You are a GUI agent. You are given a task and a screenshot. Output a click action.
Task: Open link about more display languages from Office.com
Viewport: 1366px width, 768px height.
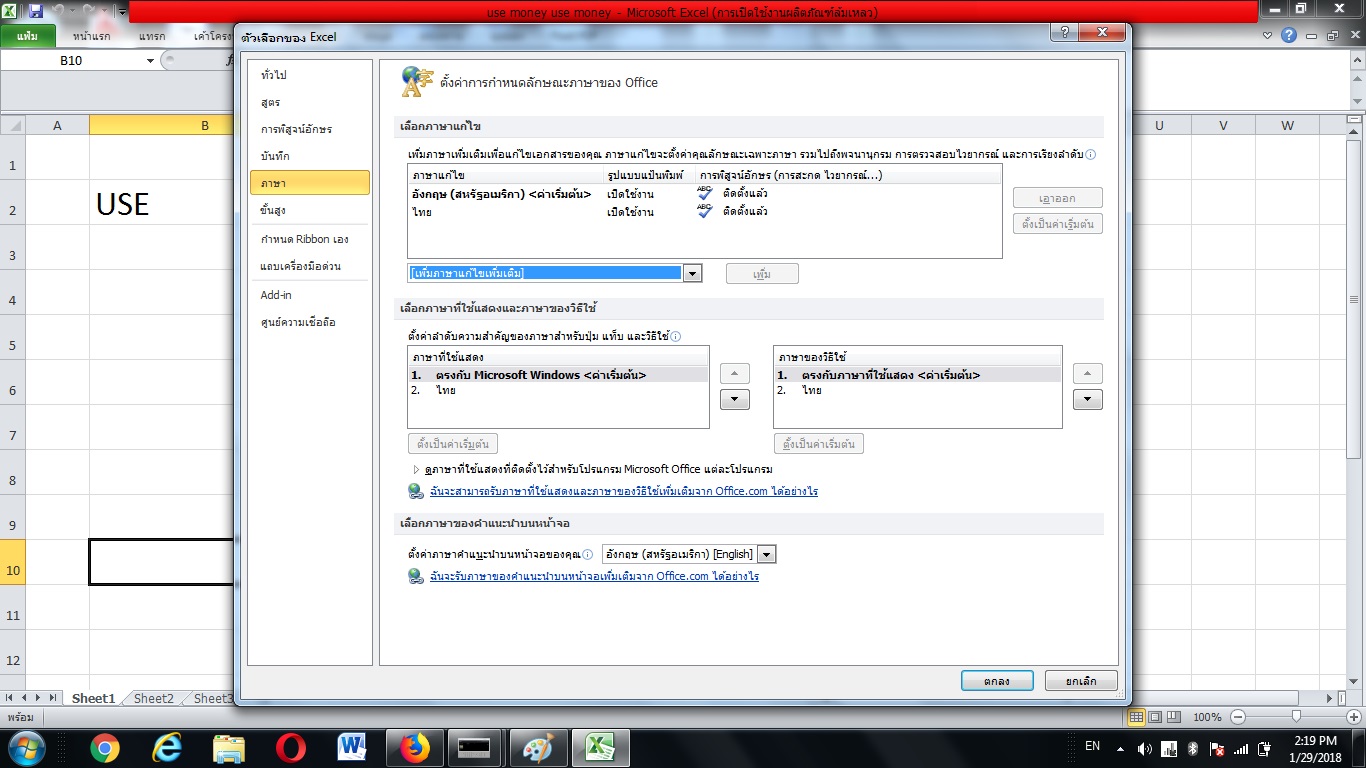click(x=624, y=491)
